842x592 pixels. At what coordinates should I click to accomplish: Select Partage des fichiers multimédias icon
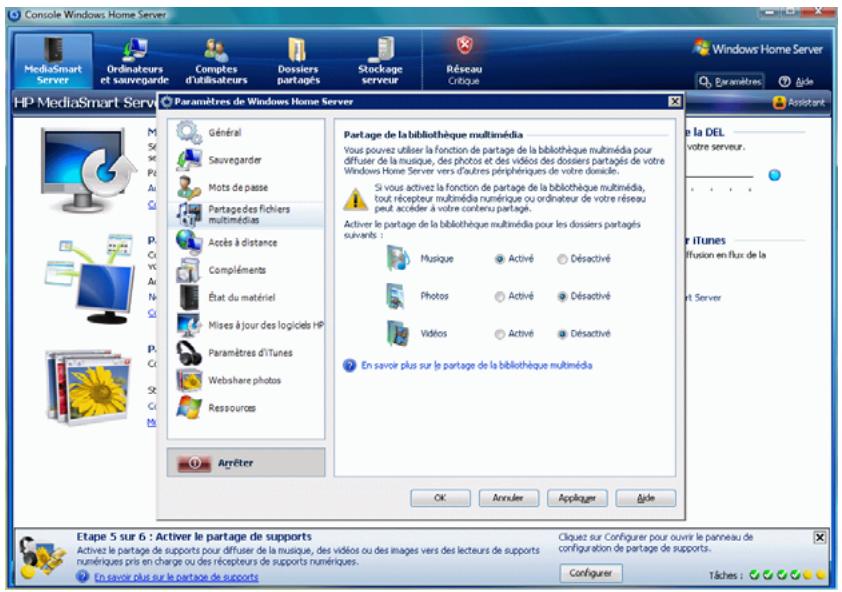(x=189, y=214)
